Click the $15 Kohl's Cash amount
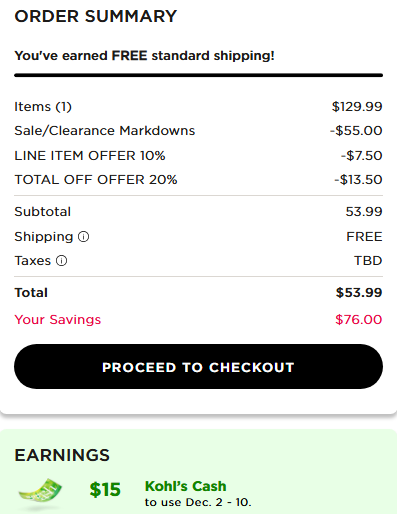Viewport: 397px width, 514px height. tap(105, 490)
